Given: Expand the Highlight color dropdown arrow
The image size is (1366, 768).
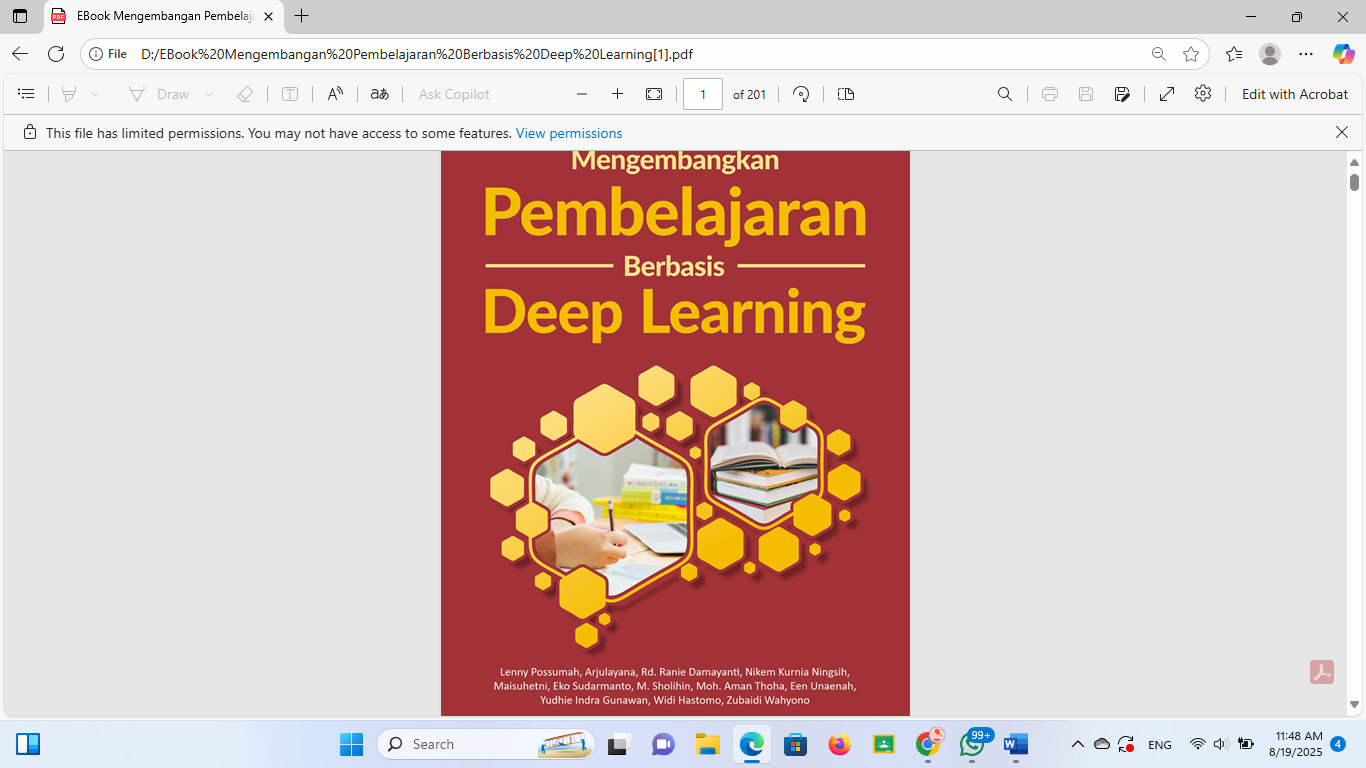Looking at the screenshot, I should (95, 94).
